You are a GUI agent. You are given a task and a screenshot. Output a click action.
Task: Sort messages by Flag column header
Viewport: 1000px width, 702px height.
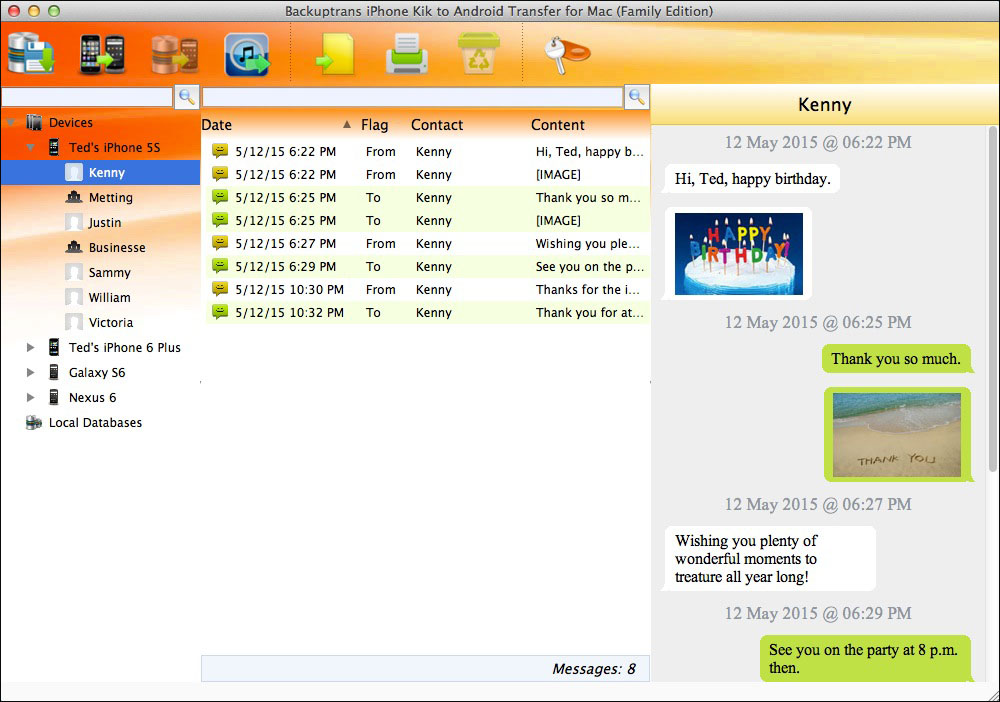[374, 125]
